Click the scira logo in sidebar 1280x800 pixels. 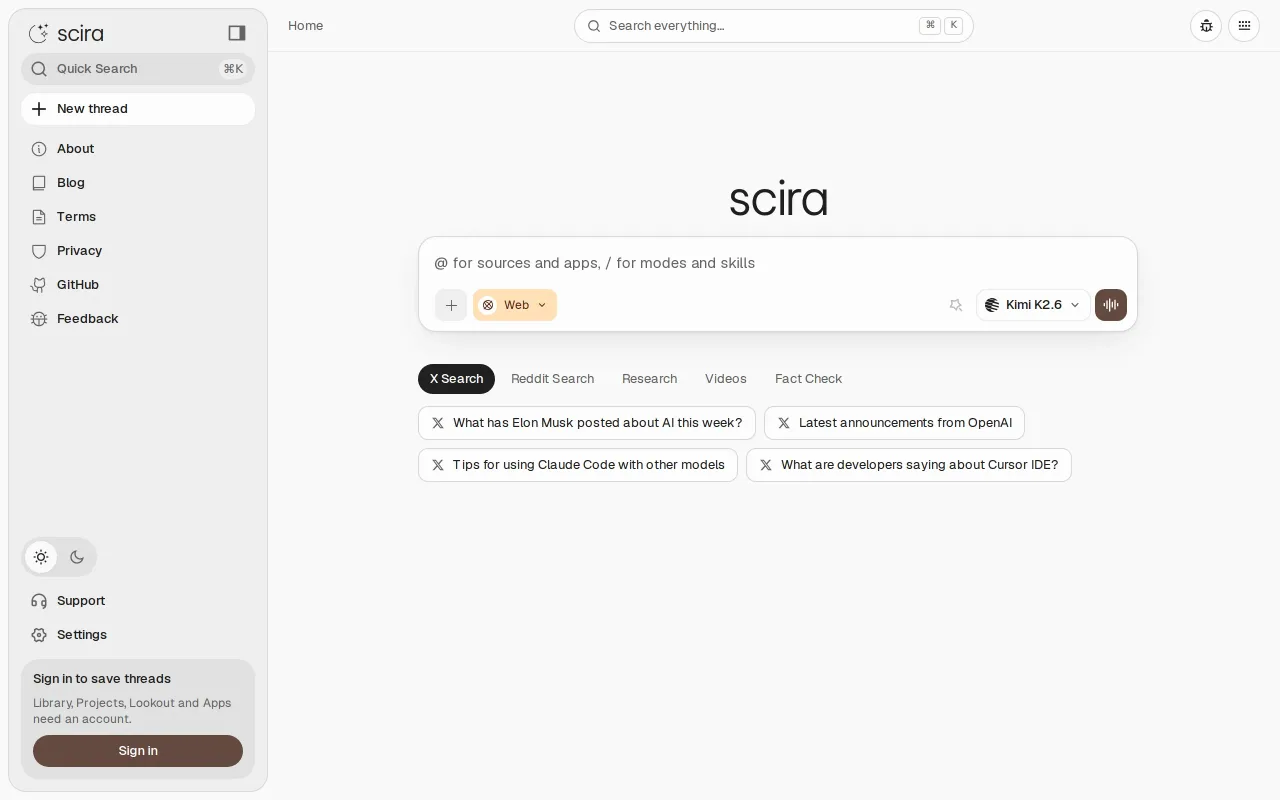coord(66,33)
